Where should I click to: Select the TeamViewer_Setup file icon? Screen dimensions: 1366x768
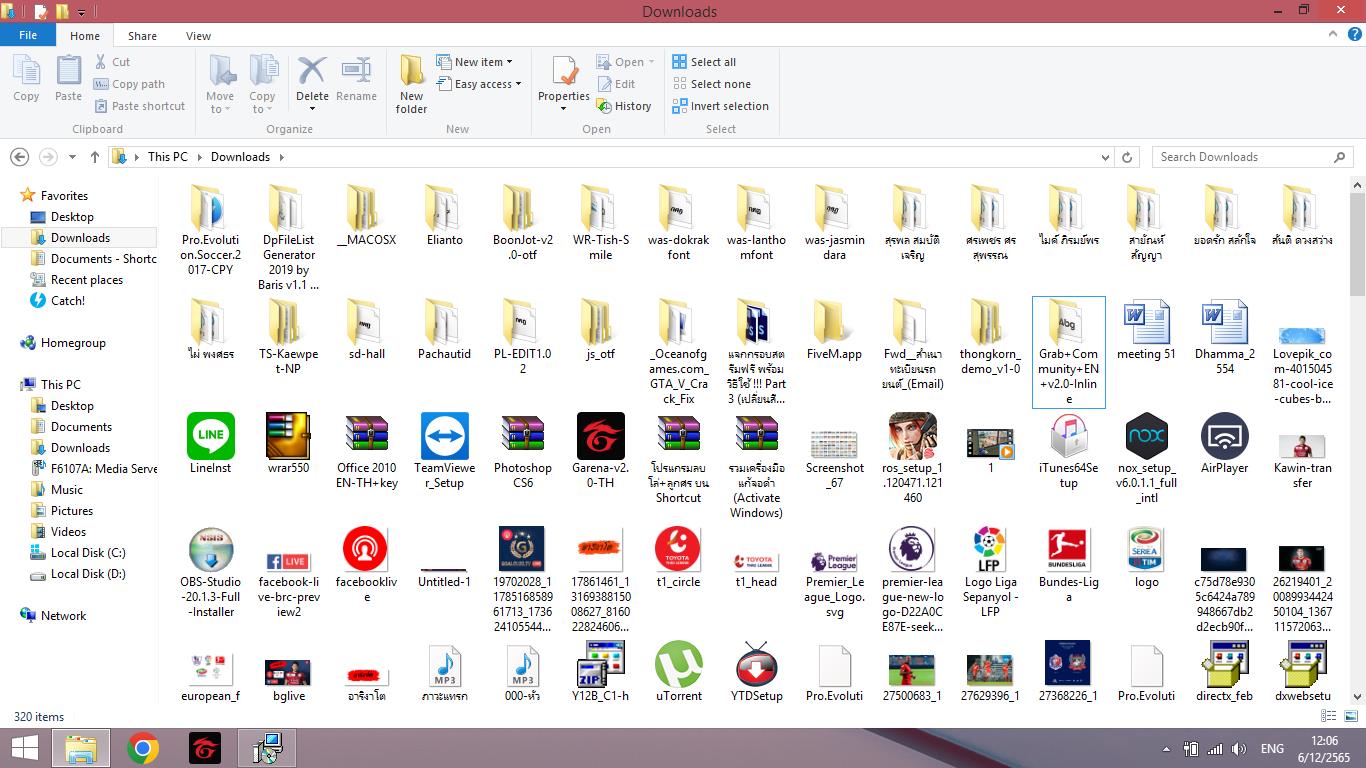[x=444, y=437]
